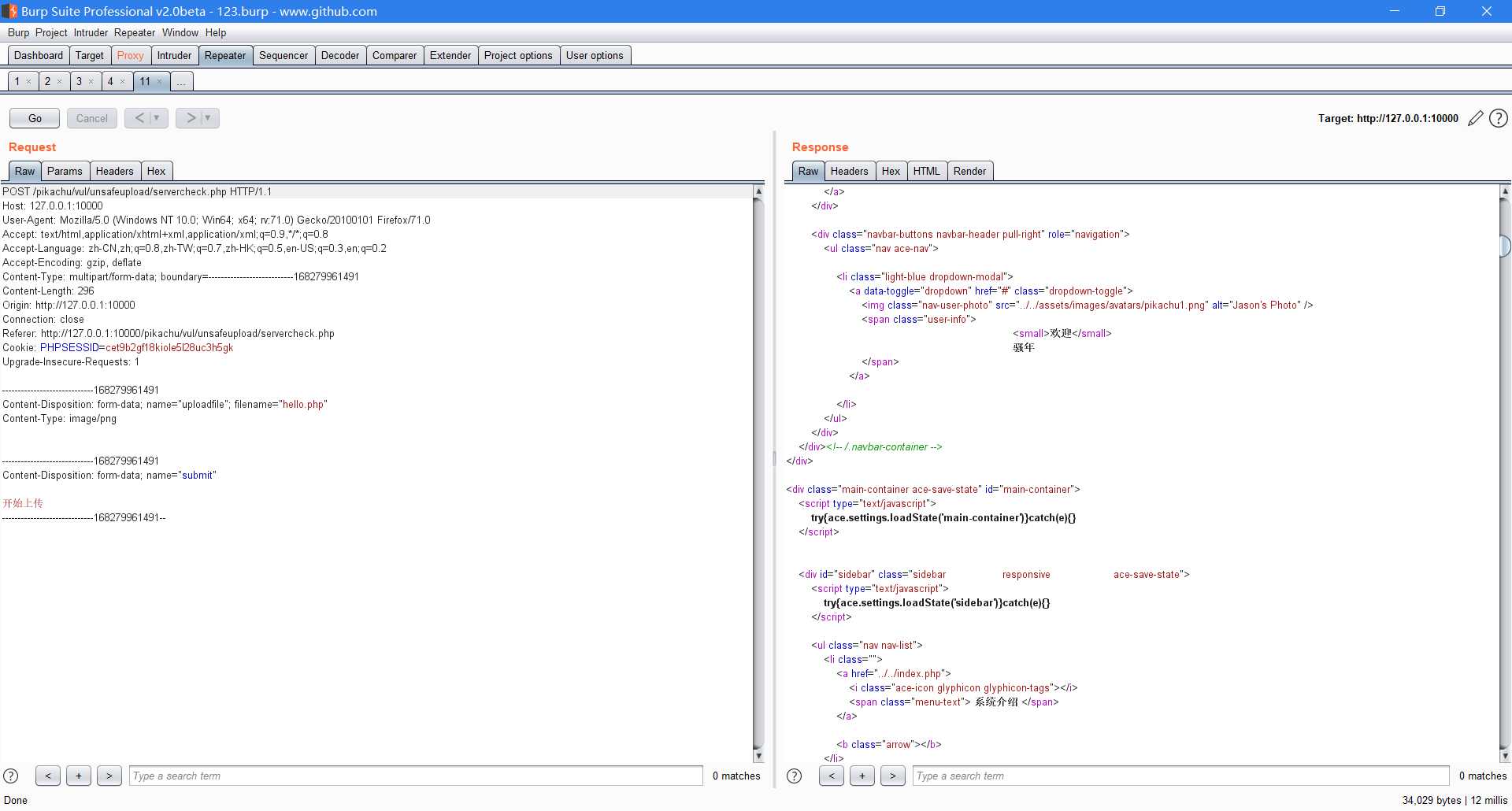
Task: Switch to the Project options tab
Action: [518, 55]
